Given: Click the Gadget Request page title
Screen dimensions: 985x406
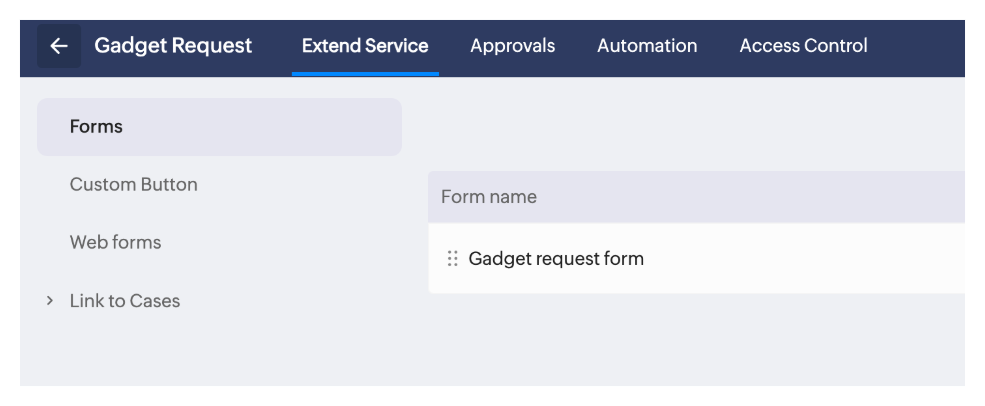Looking at the screenshot, I should 173,46.
